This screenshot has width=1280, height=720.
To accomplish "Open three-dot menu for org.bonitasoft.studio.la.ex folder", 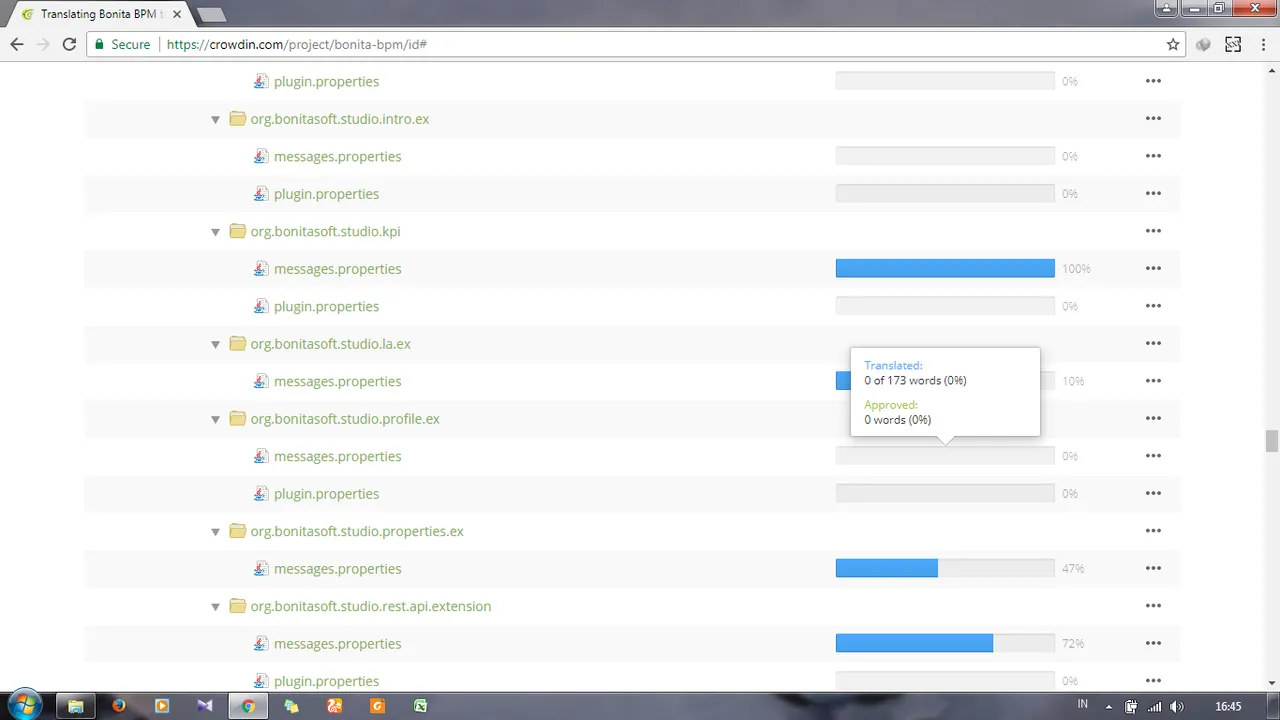I will click(x=1153, y=343).
